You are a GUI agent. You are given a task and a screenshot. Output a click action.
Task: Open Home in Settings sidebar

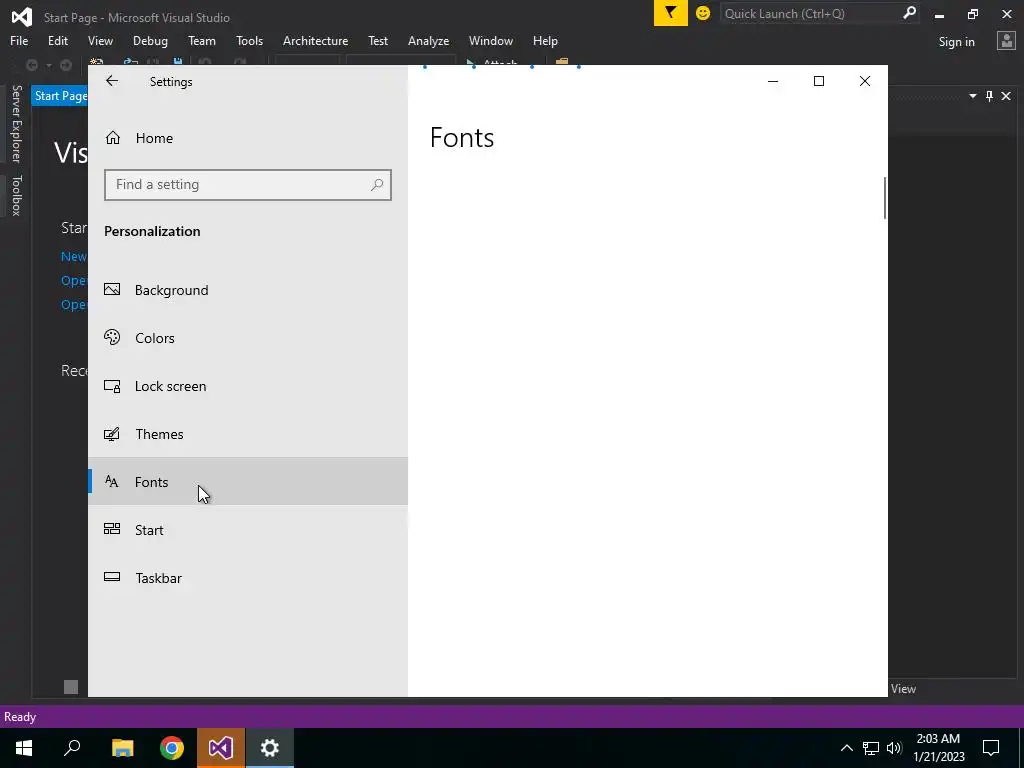point(248,138)
